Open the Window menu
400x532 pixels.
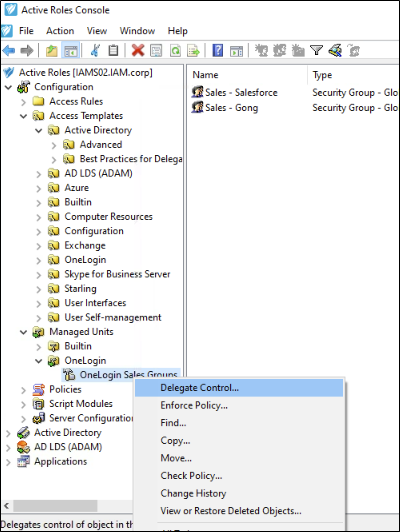tap(137, 31)
